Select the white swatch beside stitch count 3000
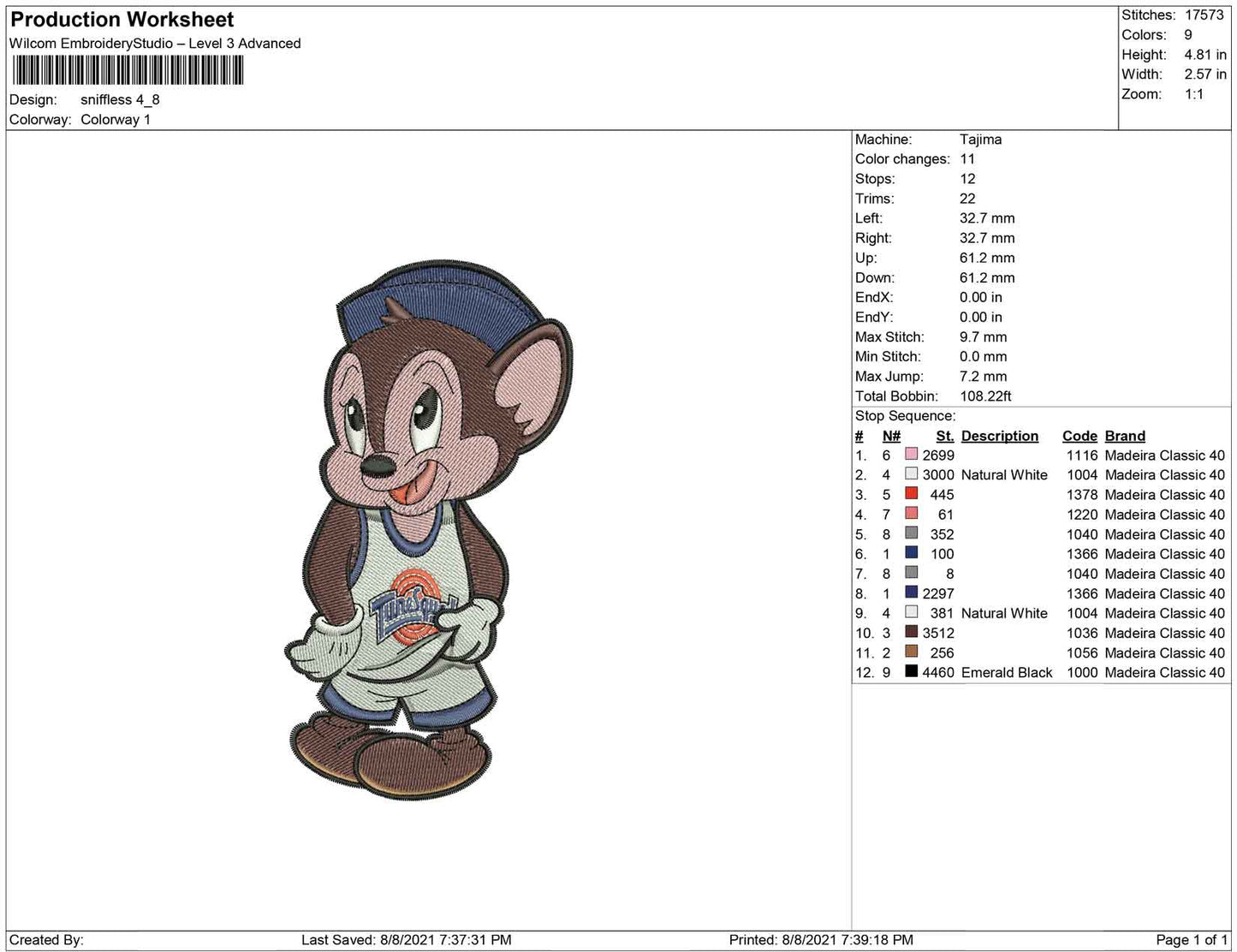Viewport: 1237px width, 952px height. 911,474
